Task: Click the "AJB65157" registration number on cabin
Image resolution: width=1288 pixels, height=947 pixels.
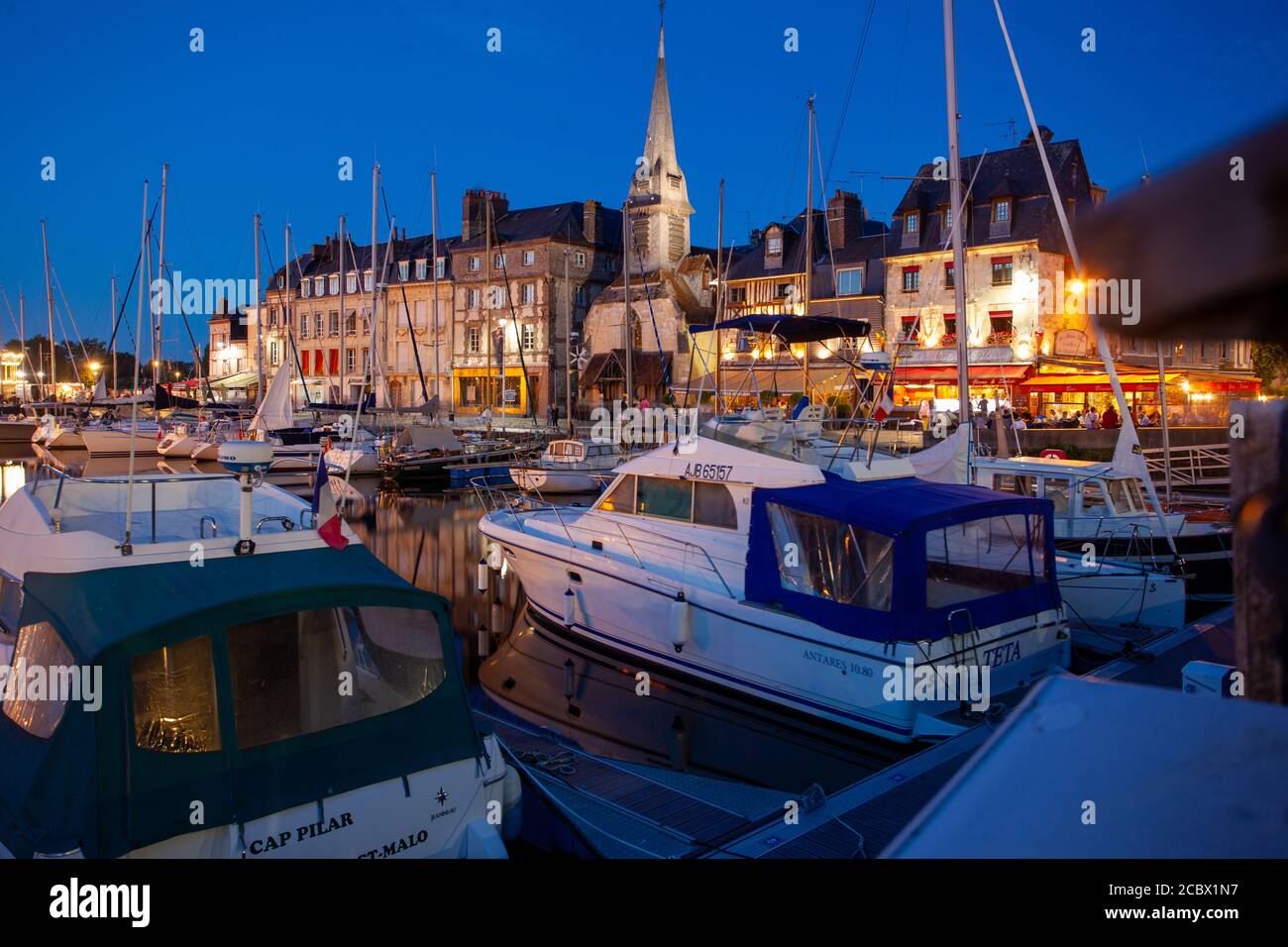Action: [708, 472]
